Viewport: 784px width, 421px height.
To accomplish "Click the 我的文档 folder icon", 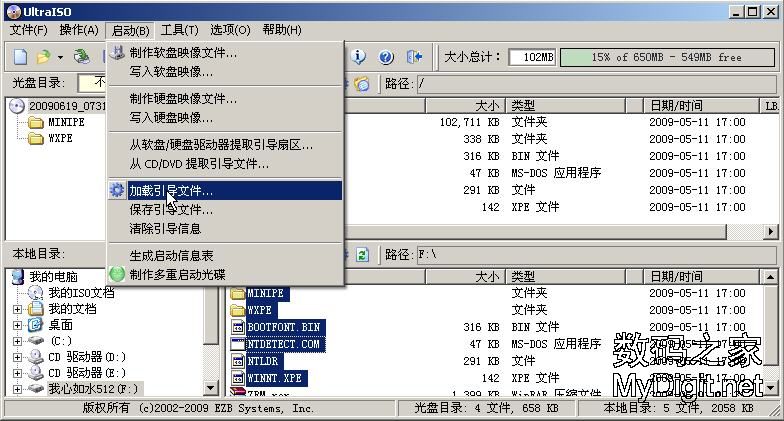I will [36, 308].
